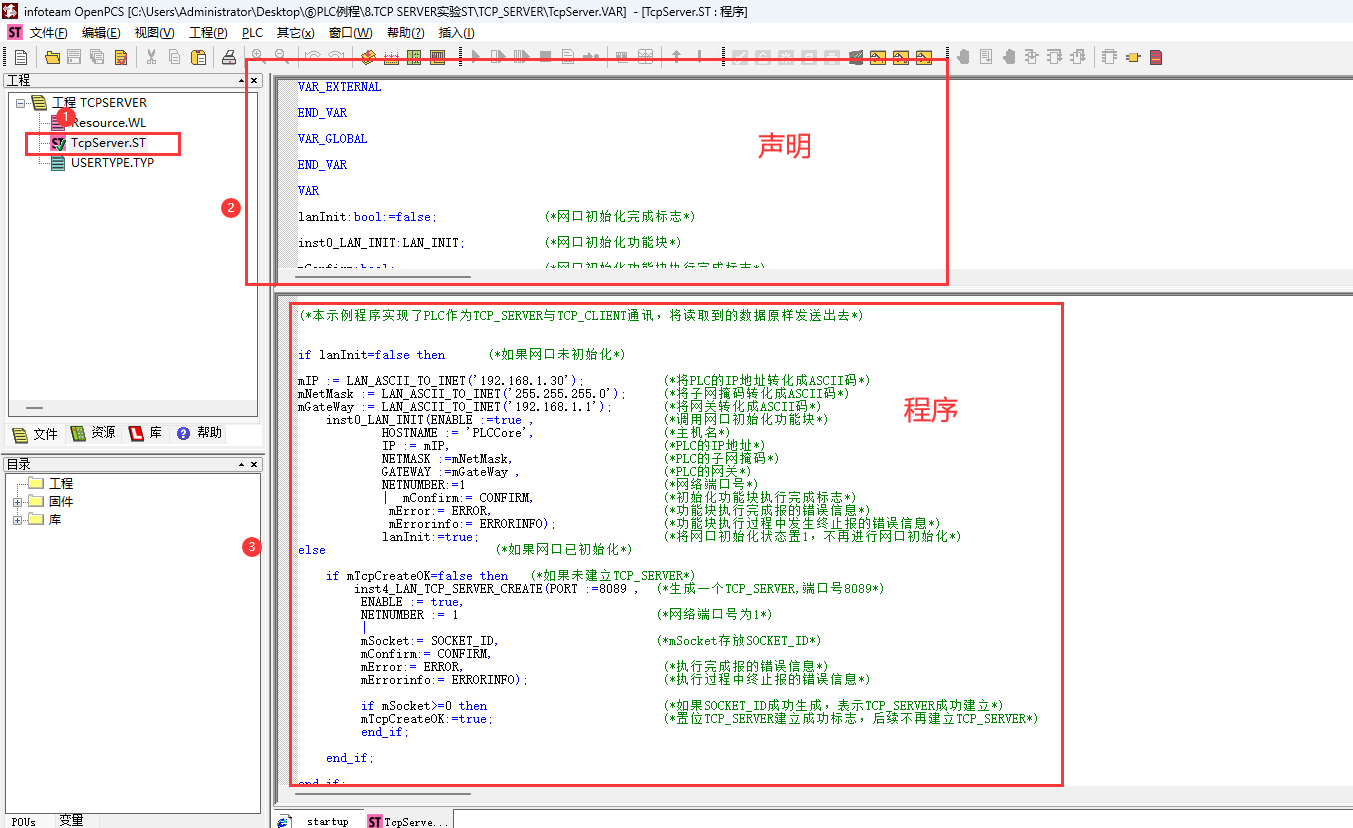Image resolution: width=1353 pixels, height=828 pixels.
Task: Click the declaration pane horizontal scrollbar
Action: click(x=384, y=275)
